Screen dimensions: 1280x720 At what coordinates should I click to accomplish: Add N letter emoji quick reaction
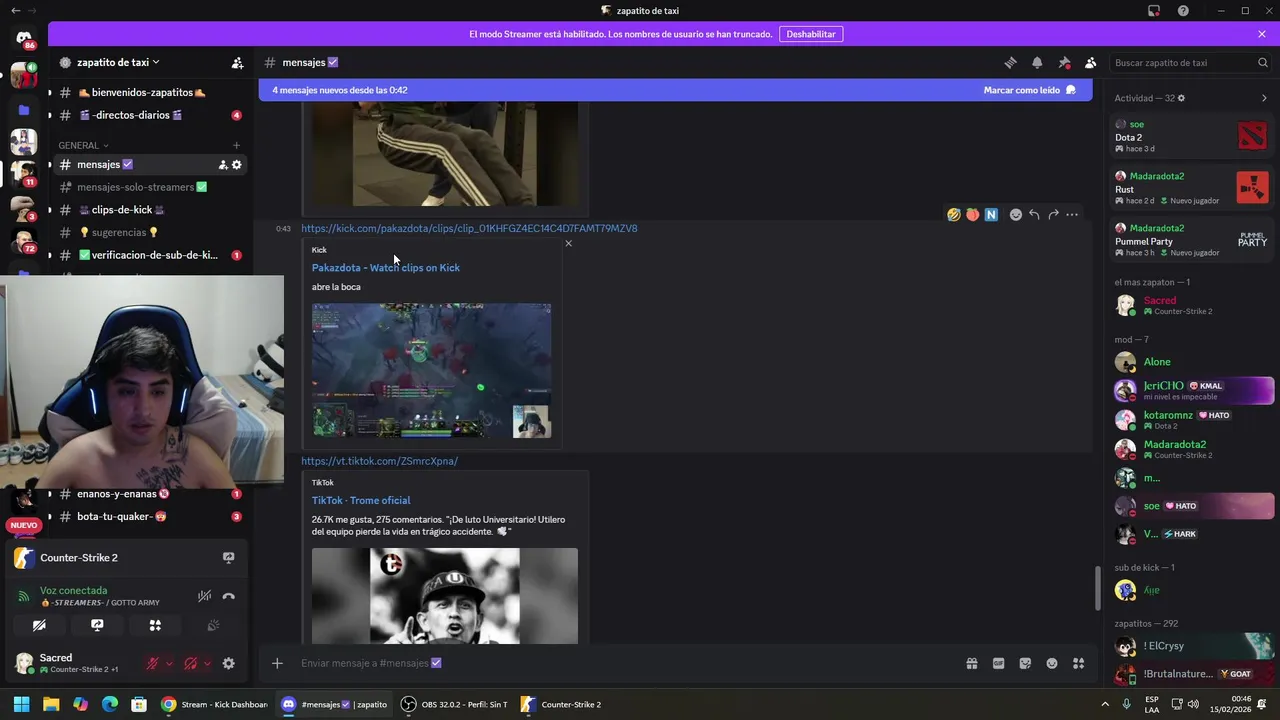pos(991,214)
